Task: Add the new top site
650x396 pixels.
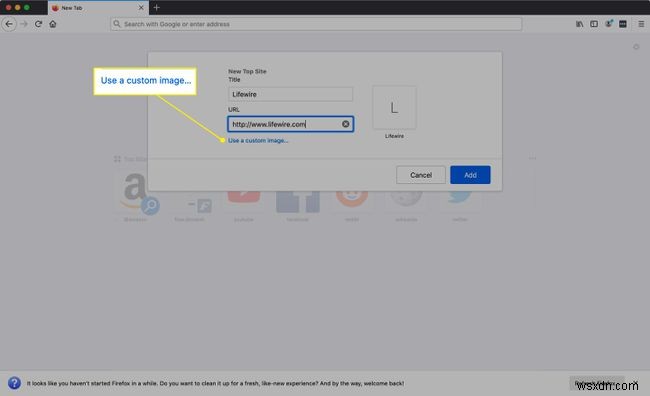Action: click(470, 175)
